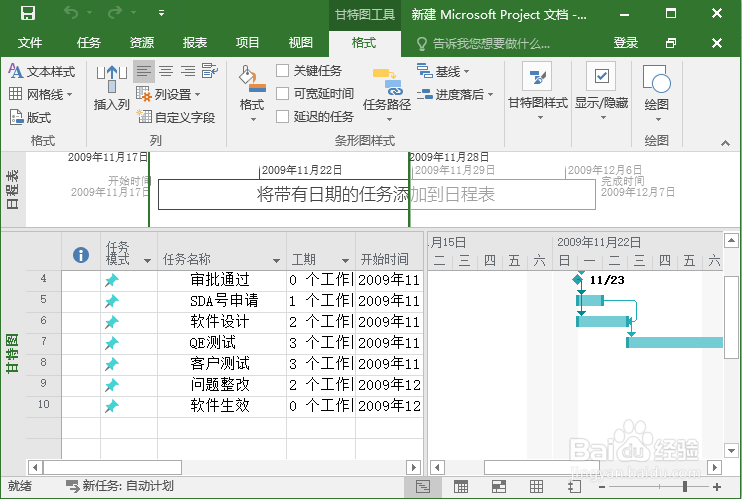742x499 pixels.
Task: Enable the 关键任务 checkbox
Action: coord(282,71)
